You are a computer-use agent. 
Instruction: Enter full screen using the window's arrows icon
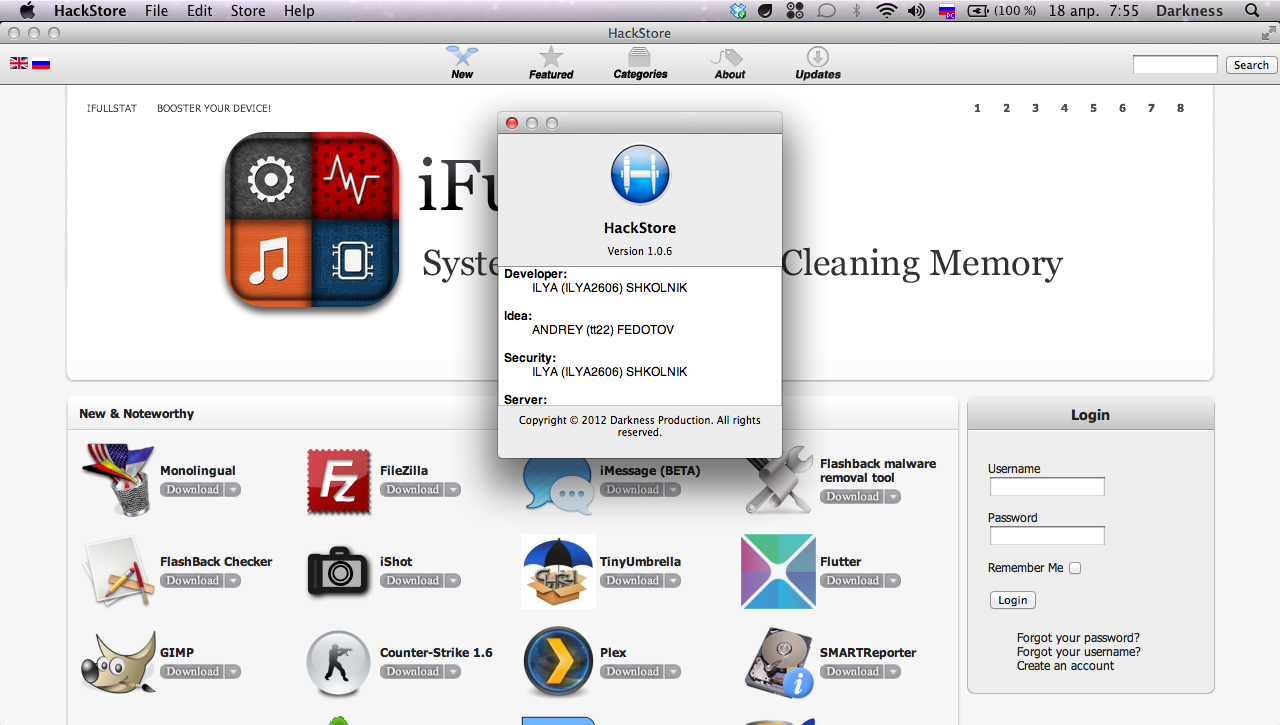click(1267, 33)
